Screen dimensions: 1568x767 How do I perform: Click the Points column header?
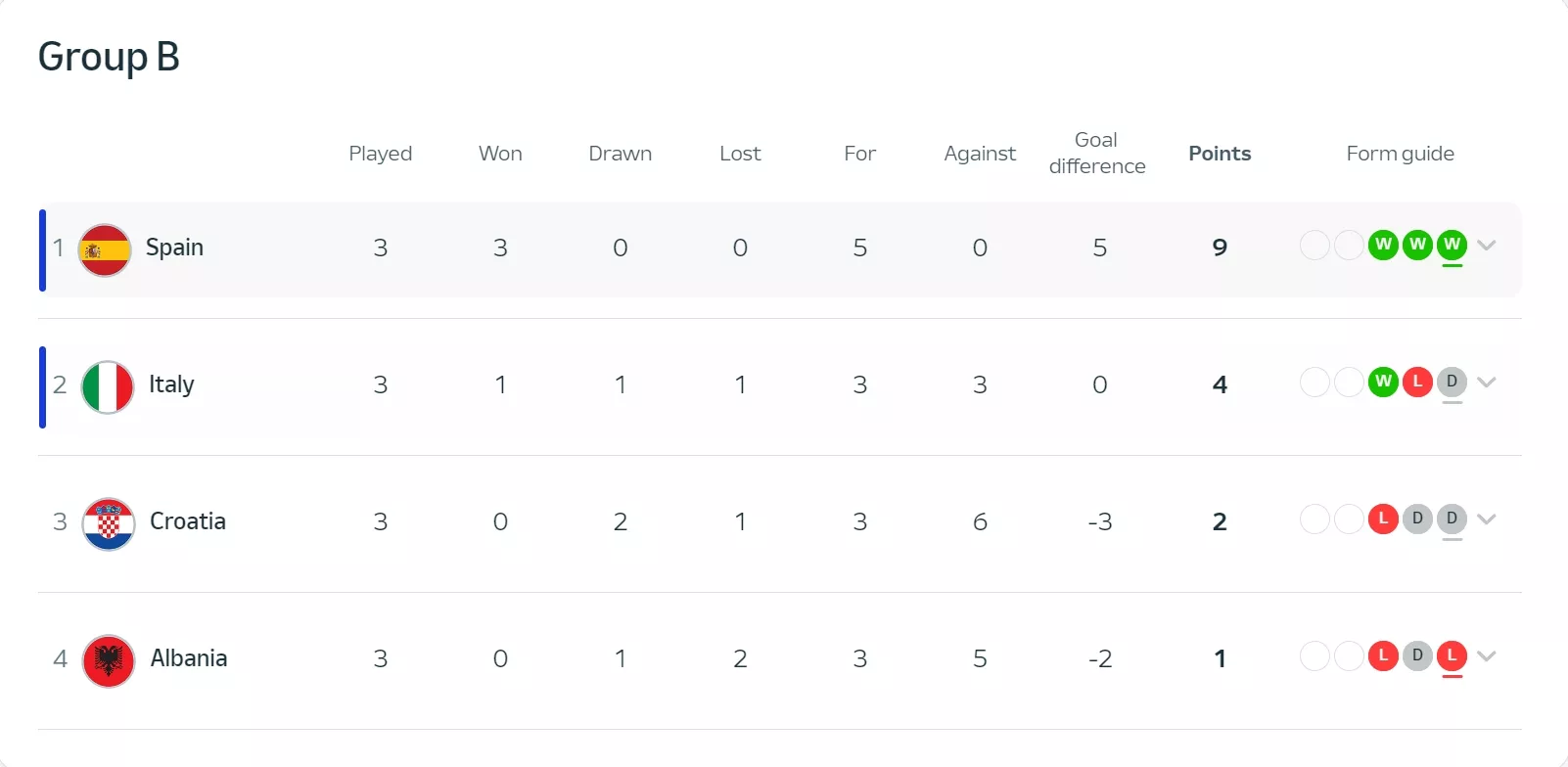point(1220,154)
